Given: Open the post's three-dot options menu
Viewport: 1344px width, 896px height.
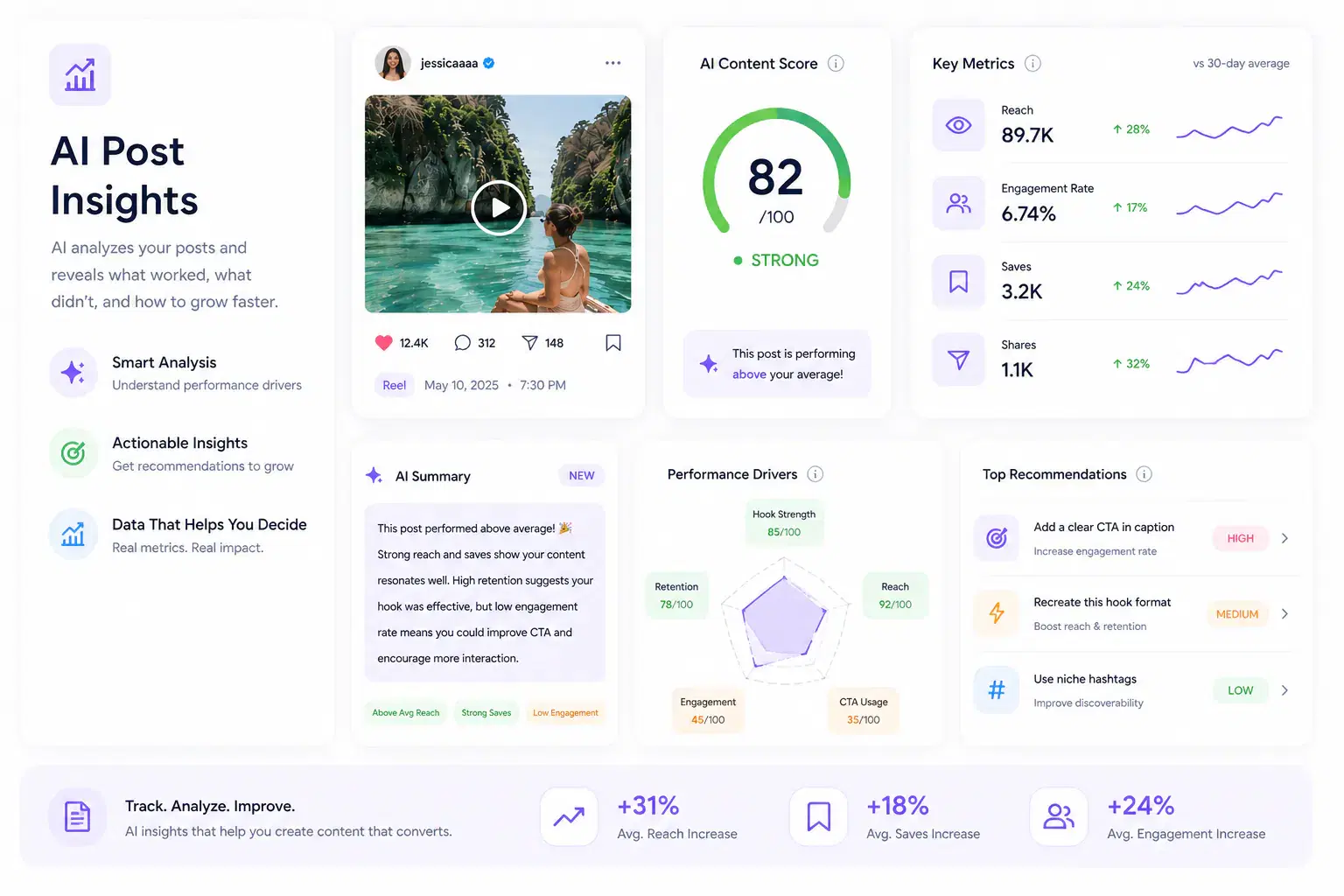Looking at the screenshot, I should coord(612,63).
